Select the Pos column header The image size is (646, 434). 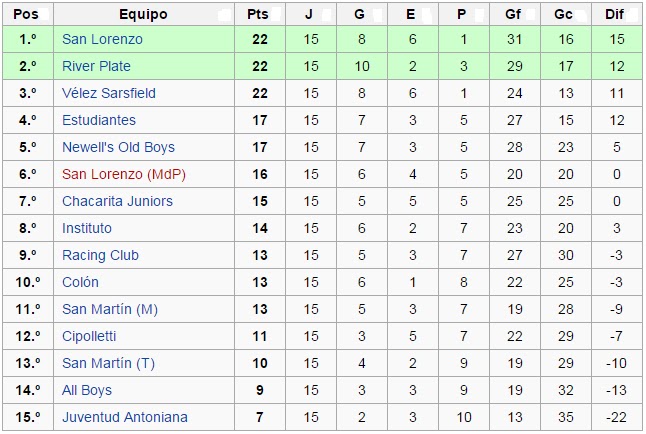point(28,14)
